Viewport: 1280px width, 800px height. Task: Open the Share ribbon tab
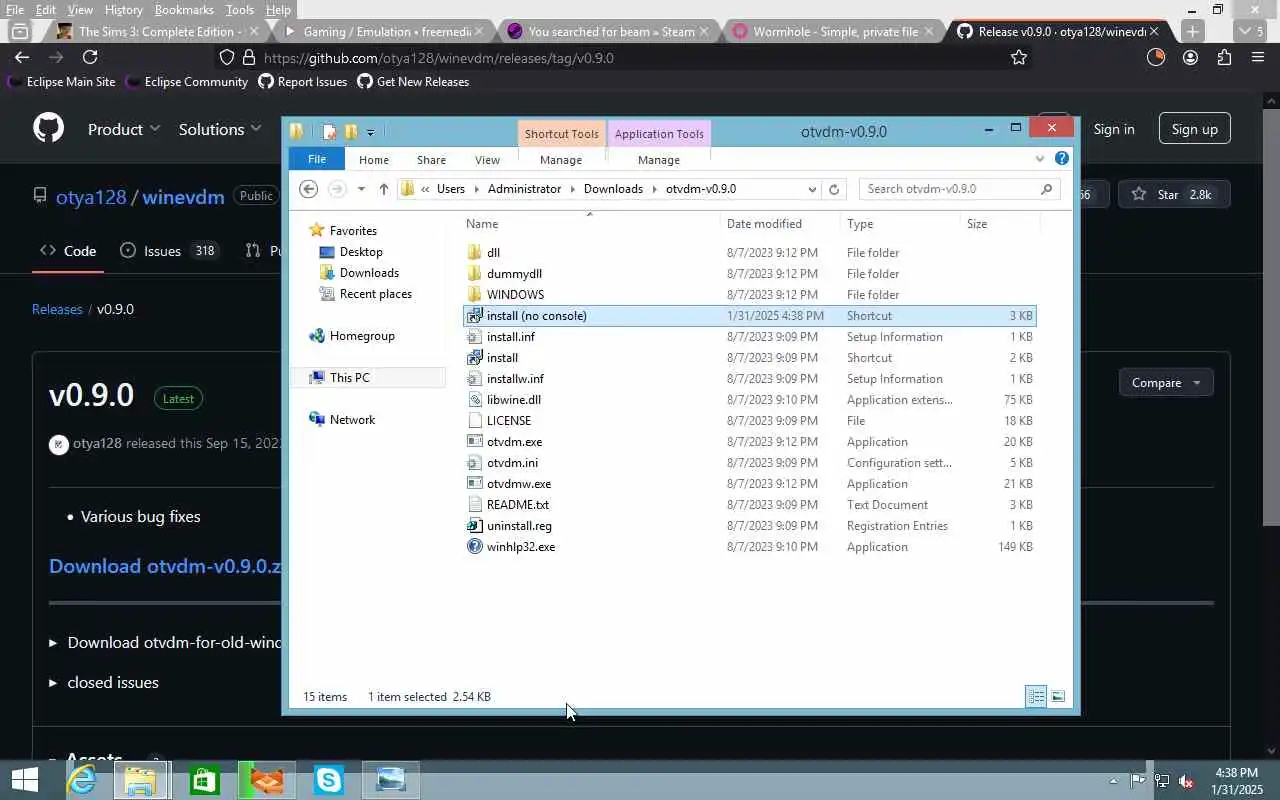(x=431, y=160)
